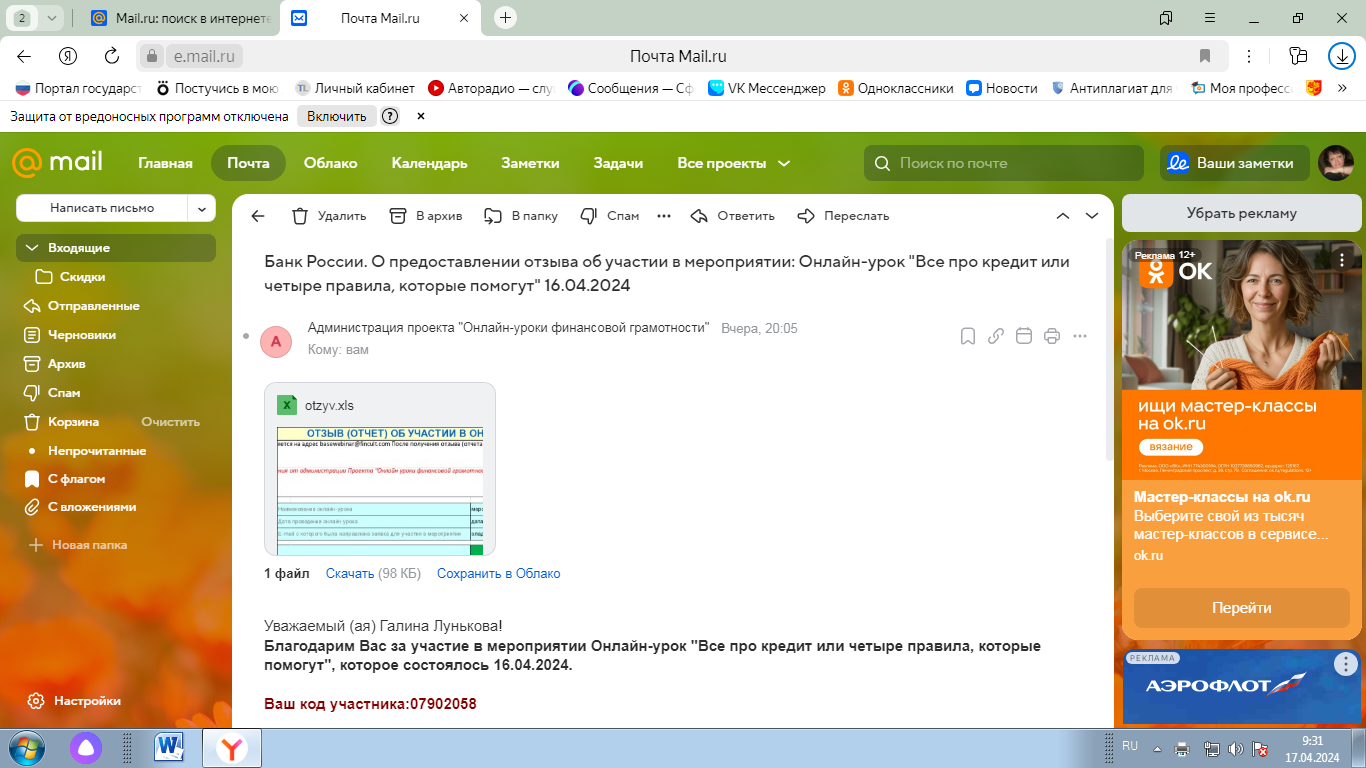Click the Mail.ru logo
Screen dimensions: 1366x768
57,163
